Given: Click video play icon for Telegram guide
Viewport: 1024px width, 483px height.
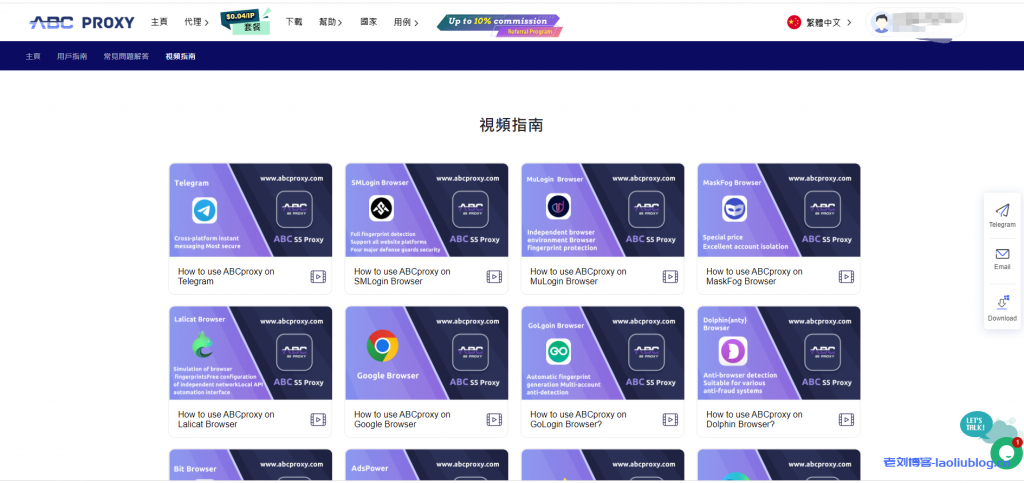Looking at the screenshot, I should tap(318, 277).
